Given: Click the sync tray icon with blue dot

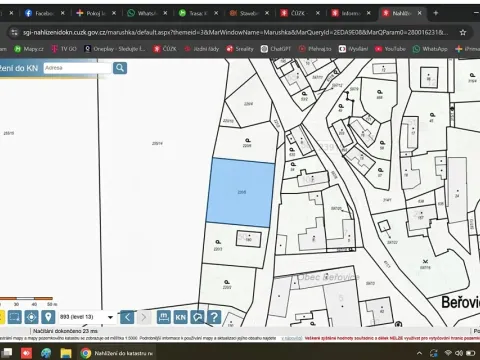Looking at the screenshot, I should point(434,353).
